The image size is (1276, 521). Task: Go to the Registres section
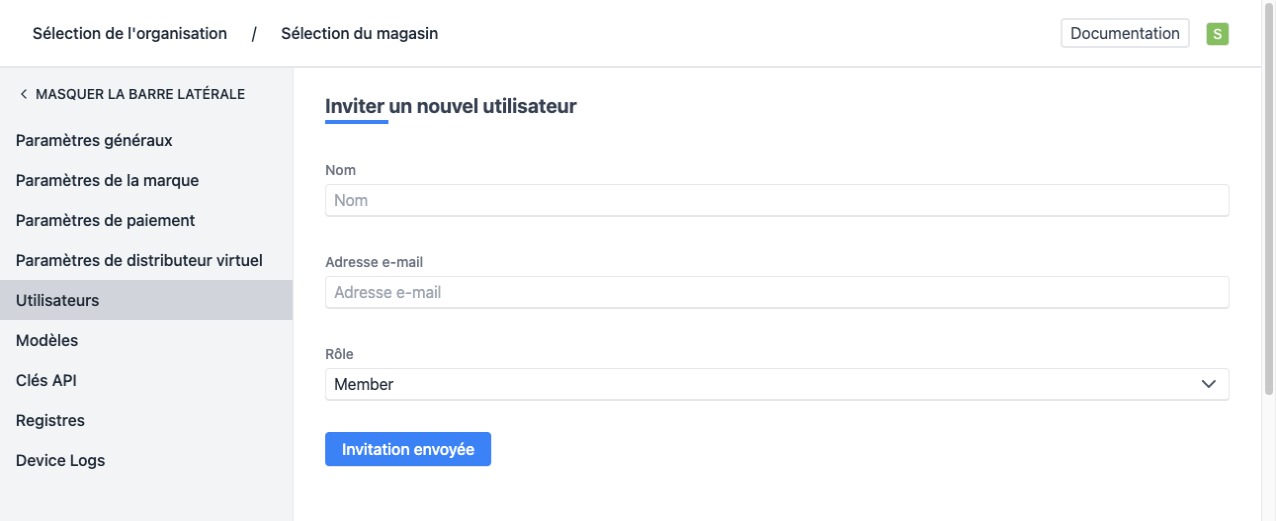[50, 420]
